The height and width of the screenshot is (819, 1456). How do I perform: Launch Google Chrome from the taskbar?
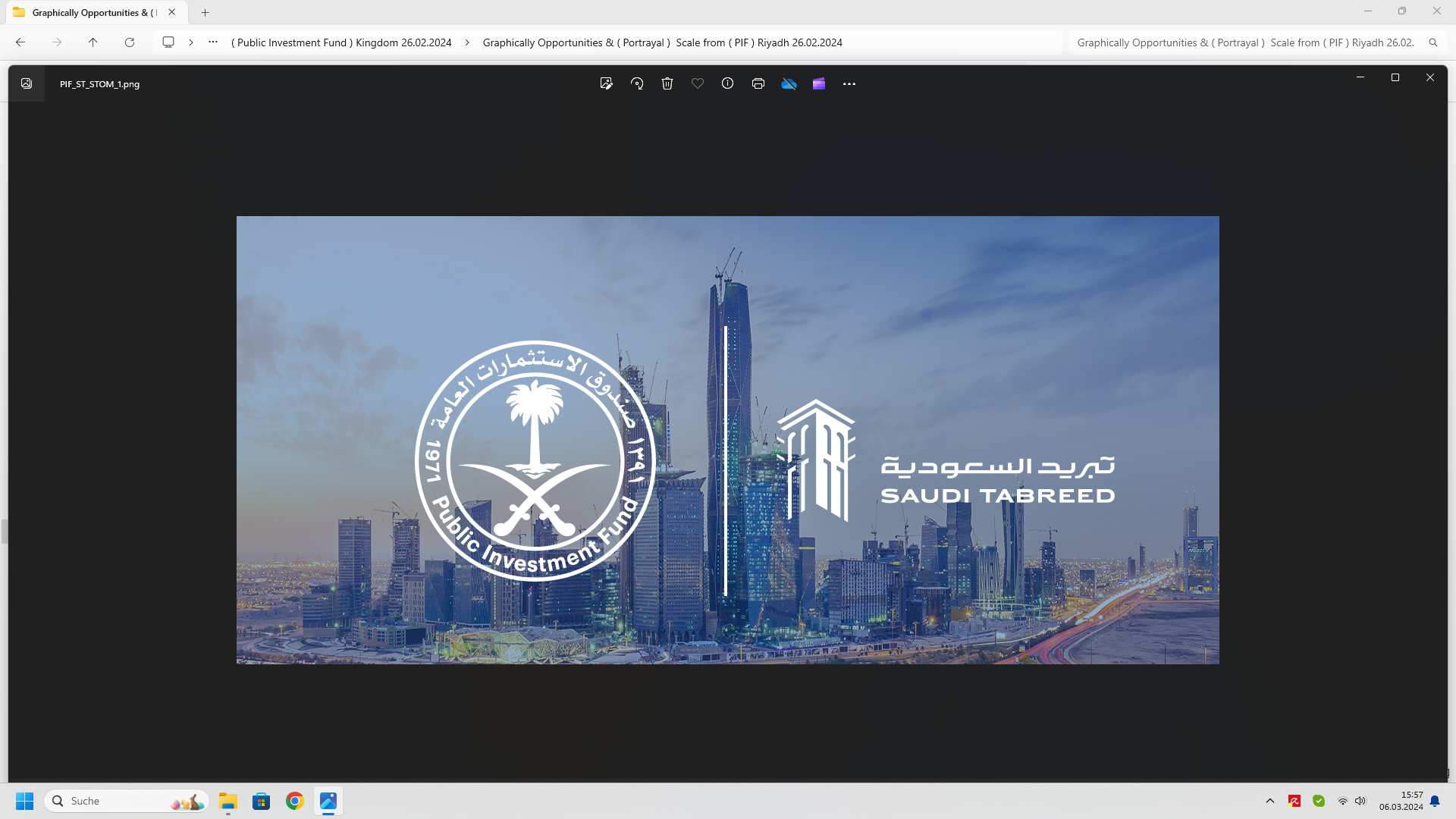tap(295, 801)
